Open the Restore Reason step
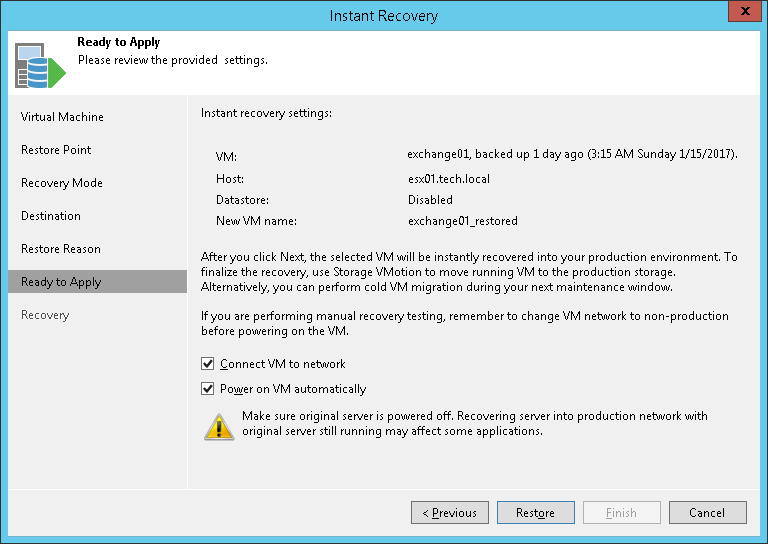768x544 pixels. click(x=61, y=249)
